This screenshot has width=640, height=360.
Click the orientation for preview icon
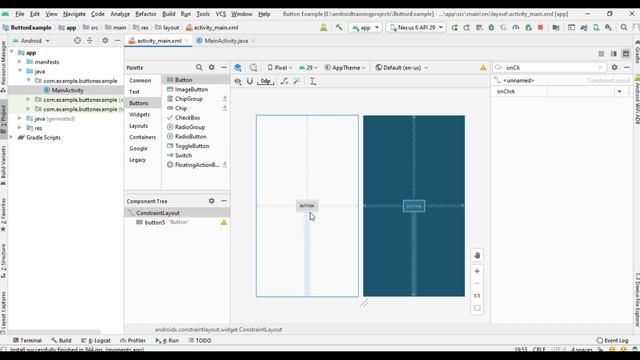pyautogui.click(x=253, y=67)
